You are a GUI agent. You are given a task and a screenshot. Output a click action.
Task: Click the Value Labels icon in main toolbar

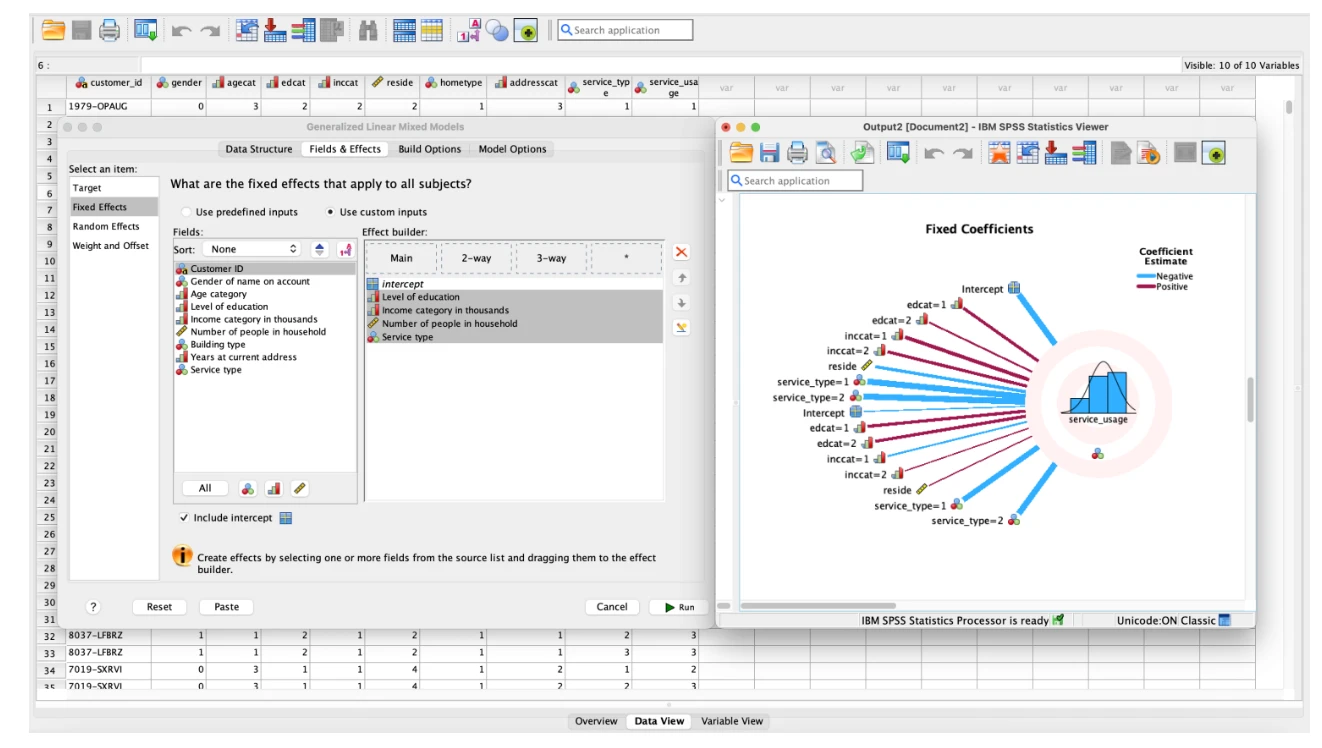tap(469, 30)
